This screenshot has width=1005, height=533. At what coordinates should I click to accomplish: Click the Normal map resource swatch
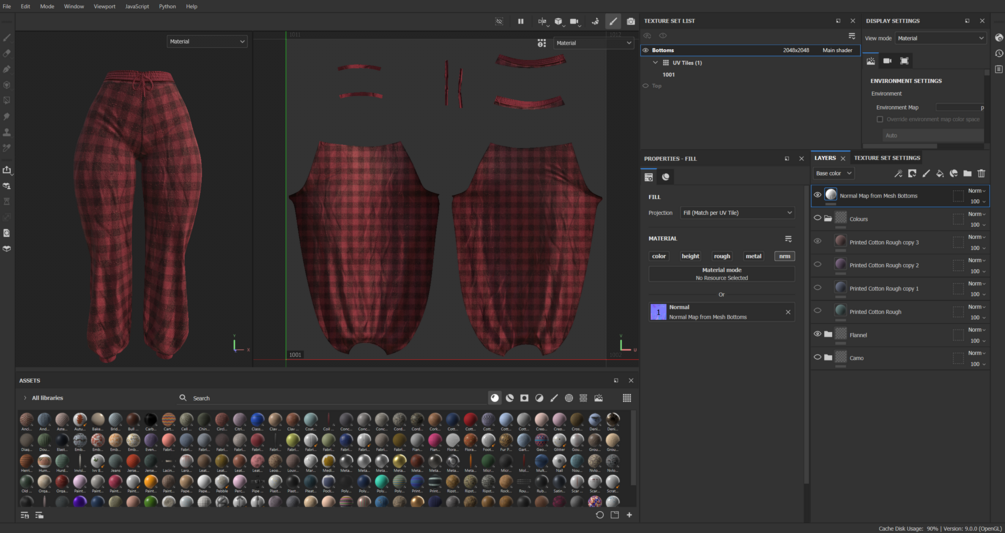658,312
